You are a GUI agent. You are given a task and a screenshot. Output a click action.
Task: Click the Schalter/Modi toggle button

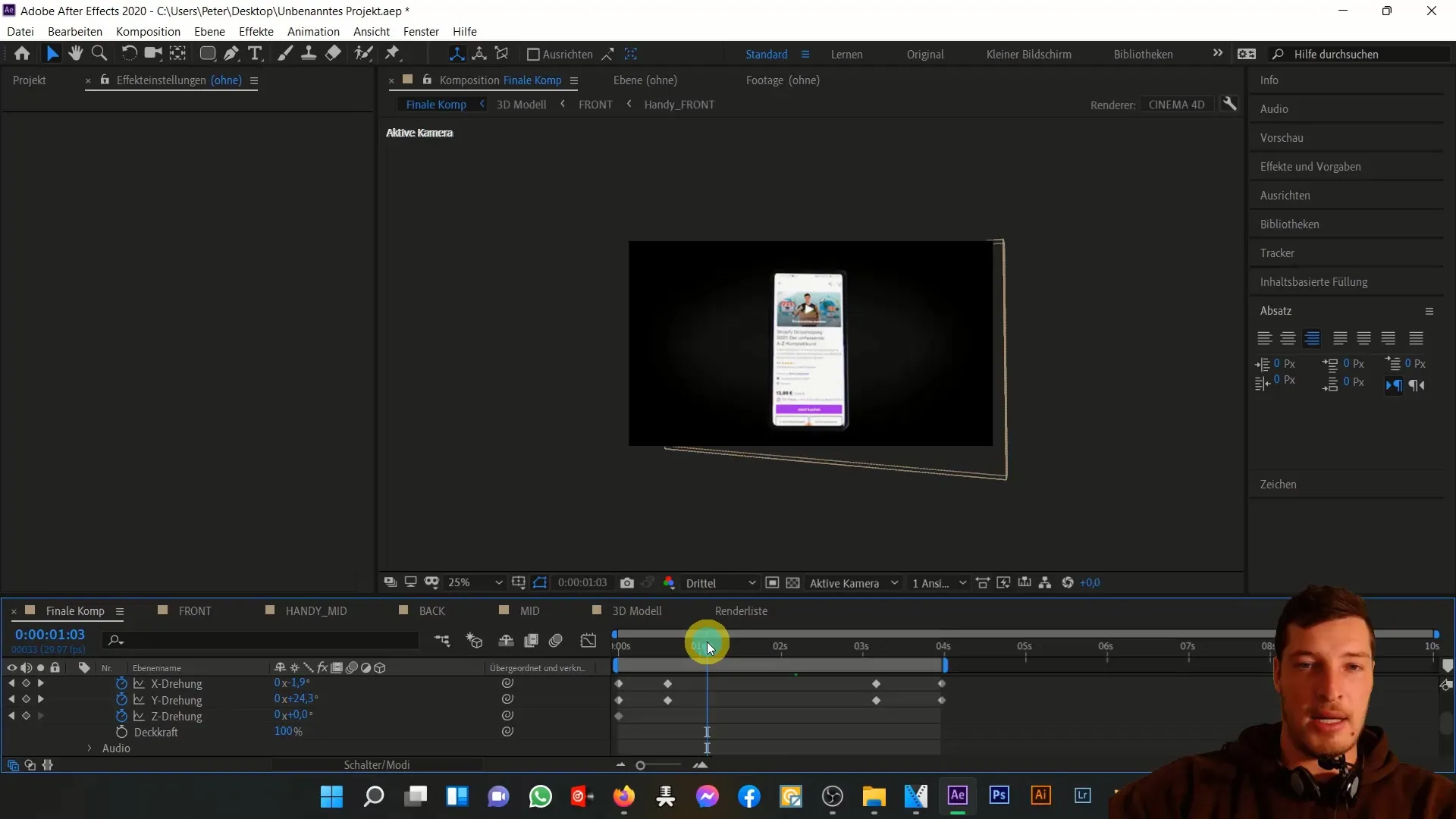pos(377,765)
